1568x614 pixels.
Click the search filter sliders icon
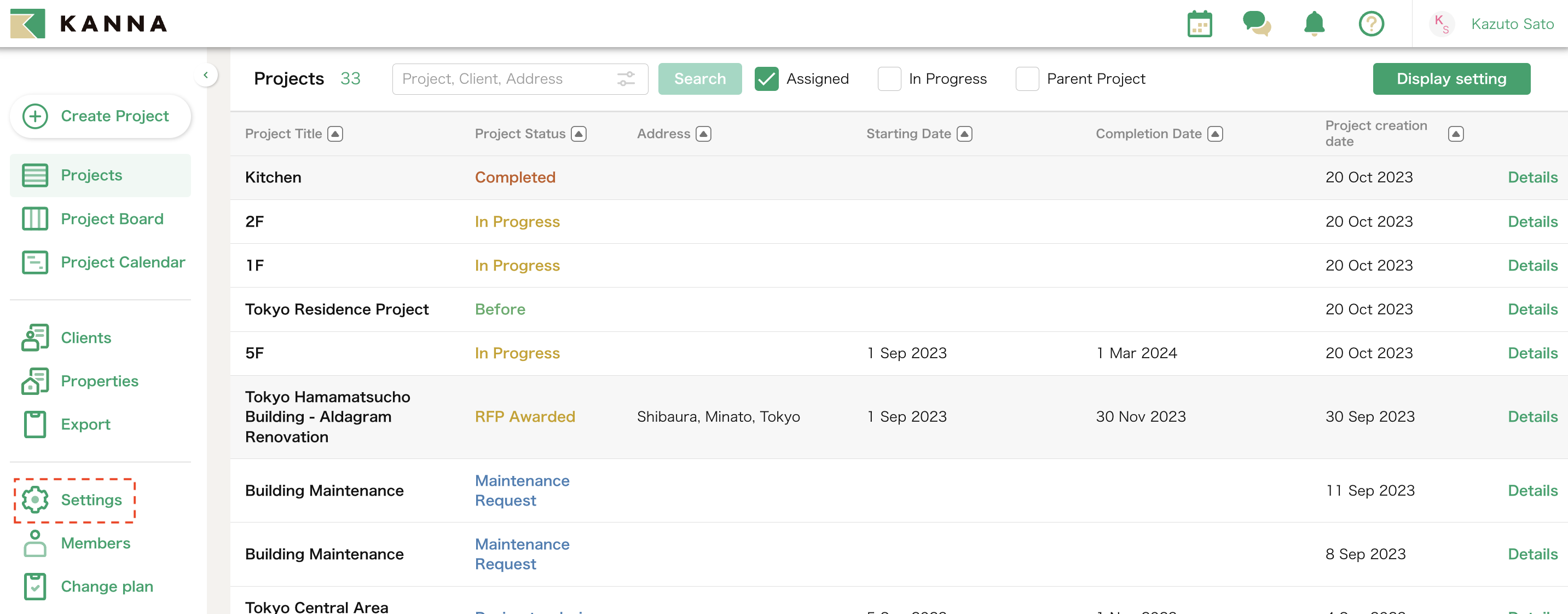tap(626, 78)
